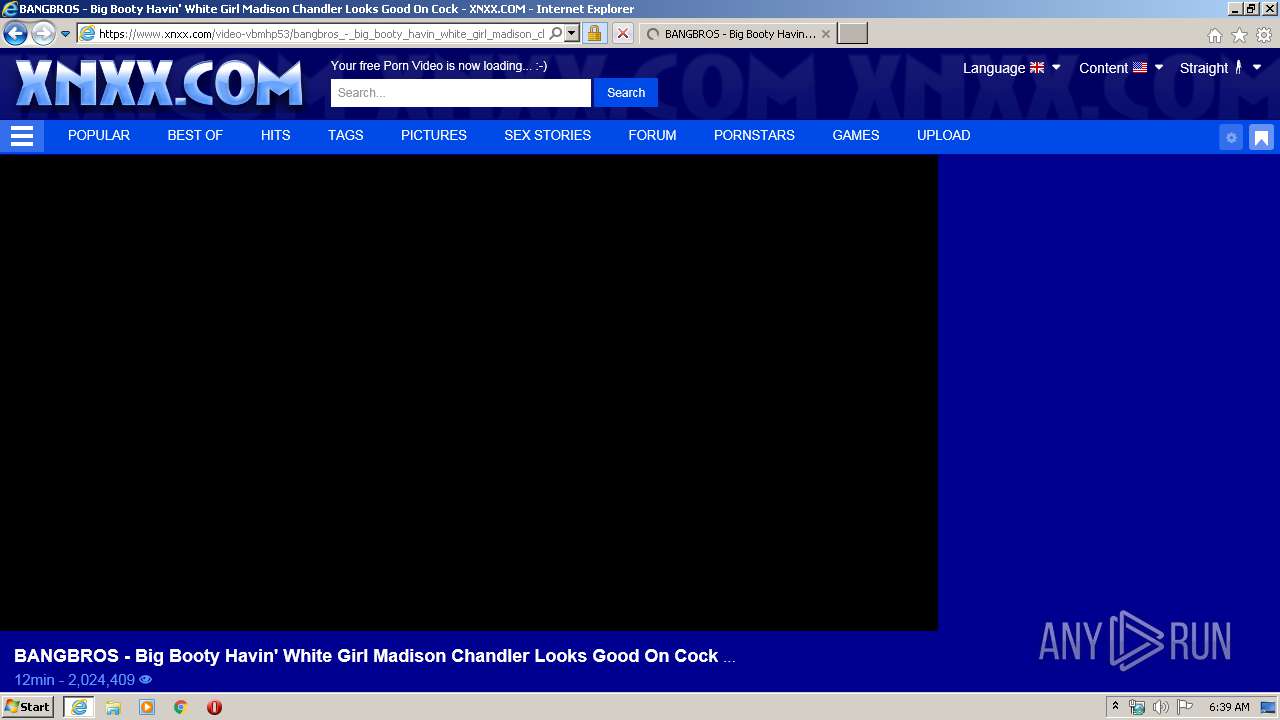Viewport: 1280px width, 720px height.
Task: Go to the GAMES section link
Action: [856, 136]
